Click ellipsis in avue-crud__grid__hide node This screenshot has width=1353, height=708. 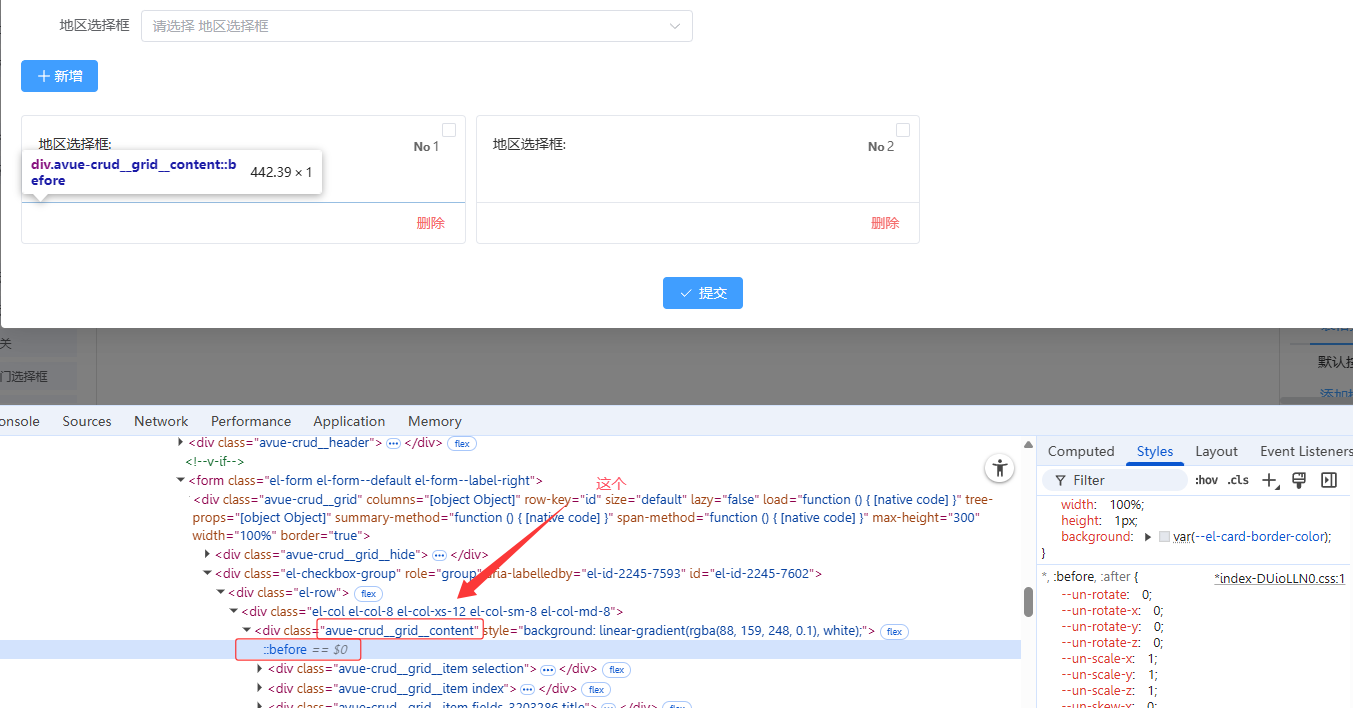coord(439,555)
